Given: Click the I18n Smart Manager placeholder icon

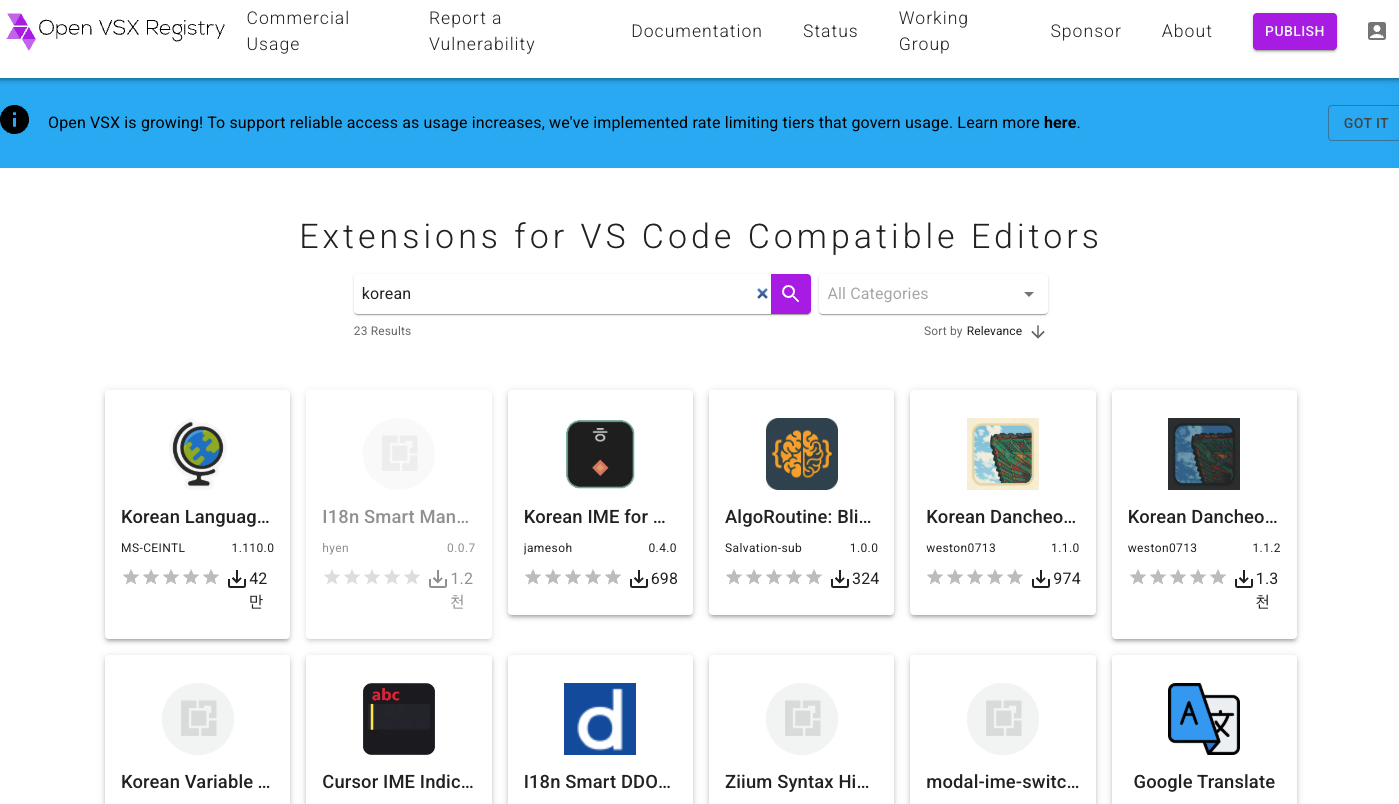Looking at the screenshot, I should (398, 454).
